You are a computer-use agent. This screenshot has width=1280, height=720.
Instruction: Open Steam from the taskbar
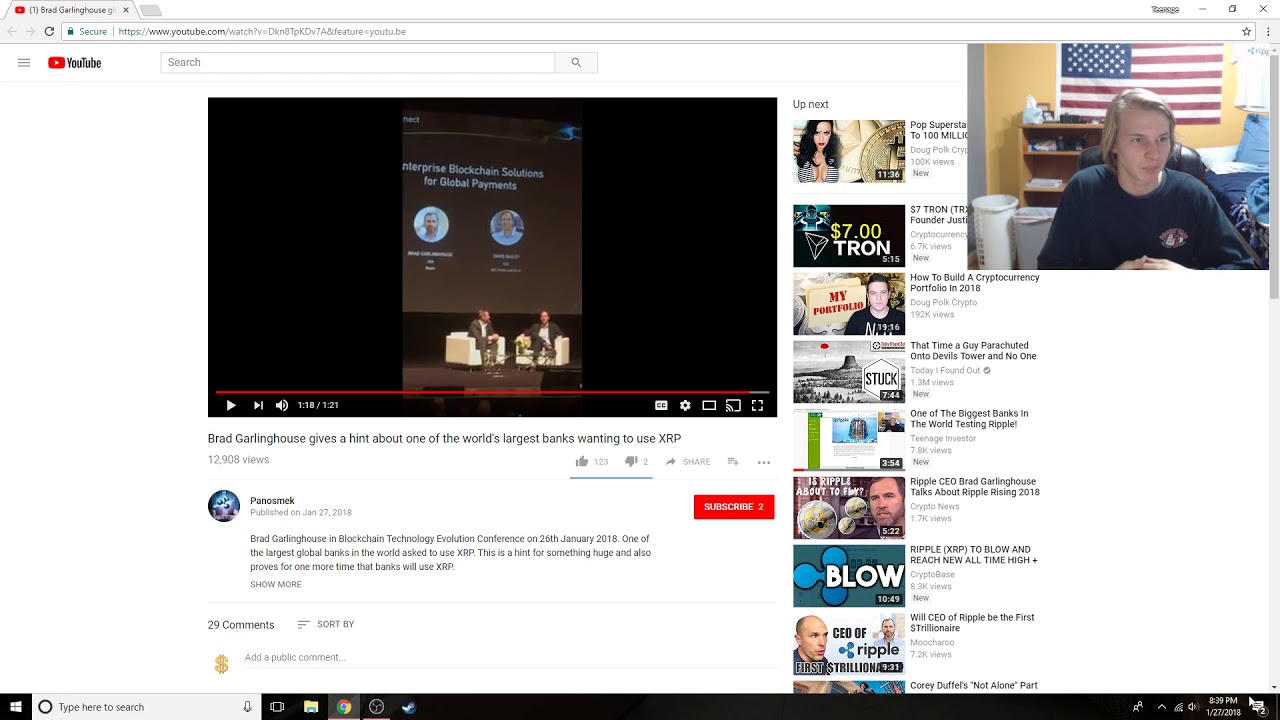pyautogui.click(x=409, y=707)
